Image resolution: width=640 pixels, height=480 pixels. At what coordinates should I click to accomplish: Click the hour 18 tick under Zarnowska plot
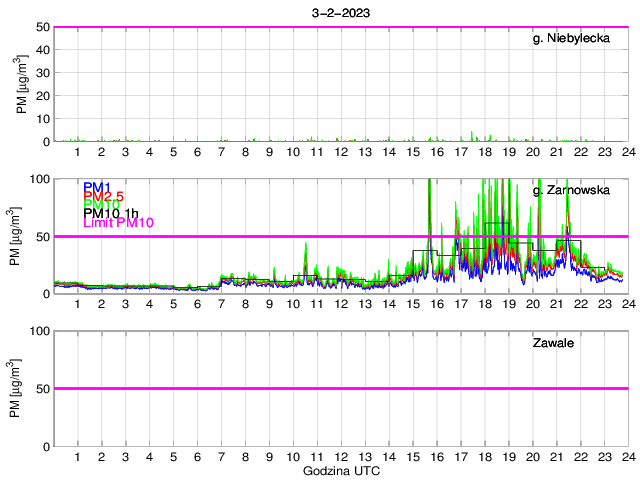tap(484, 304)
